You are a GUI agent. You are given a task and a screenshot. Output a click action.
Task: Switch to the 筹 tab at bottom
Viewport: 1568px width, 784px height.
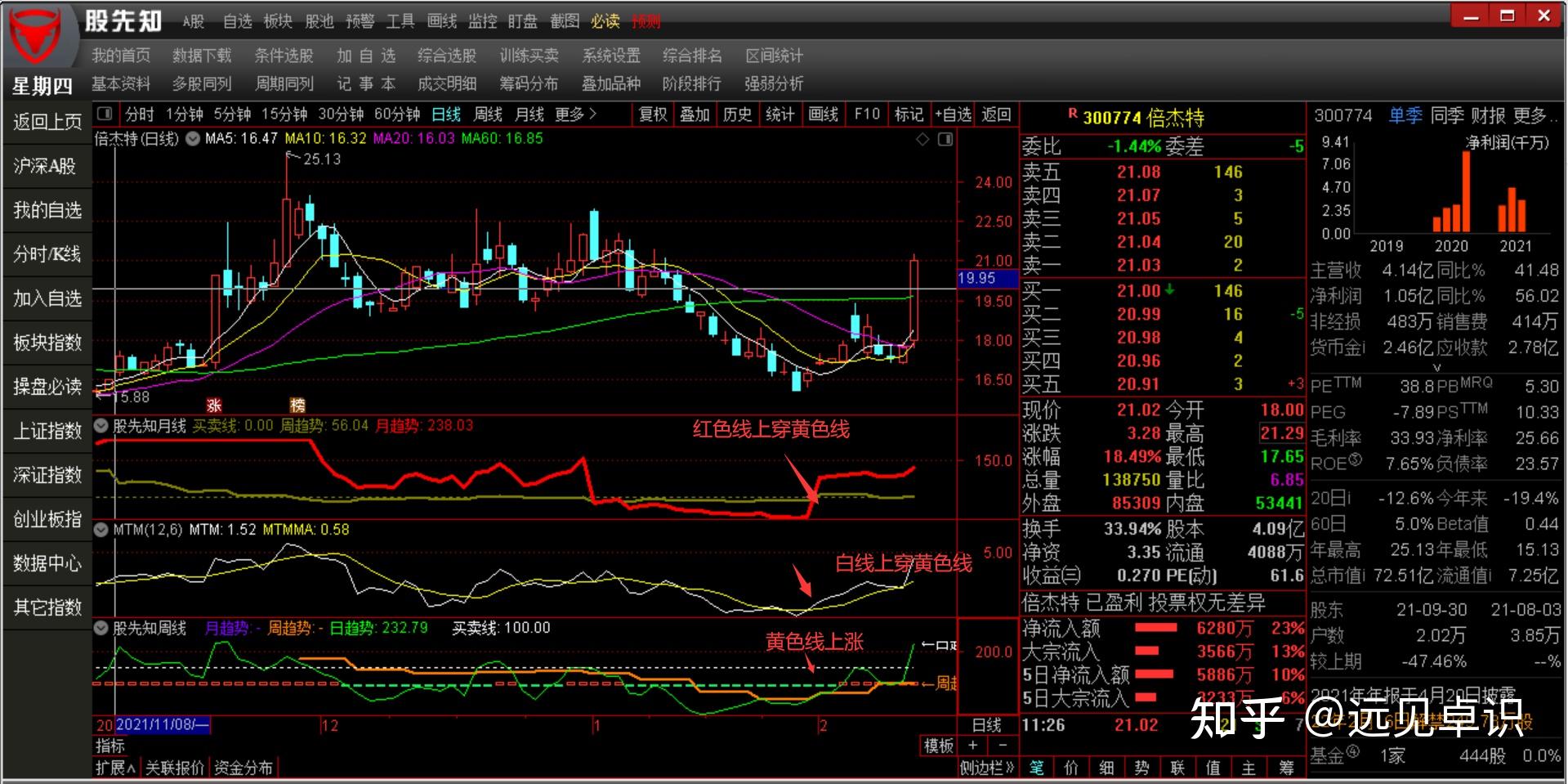1286,768
